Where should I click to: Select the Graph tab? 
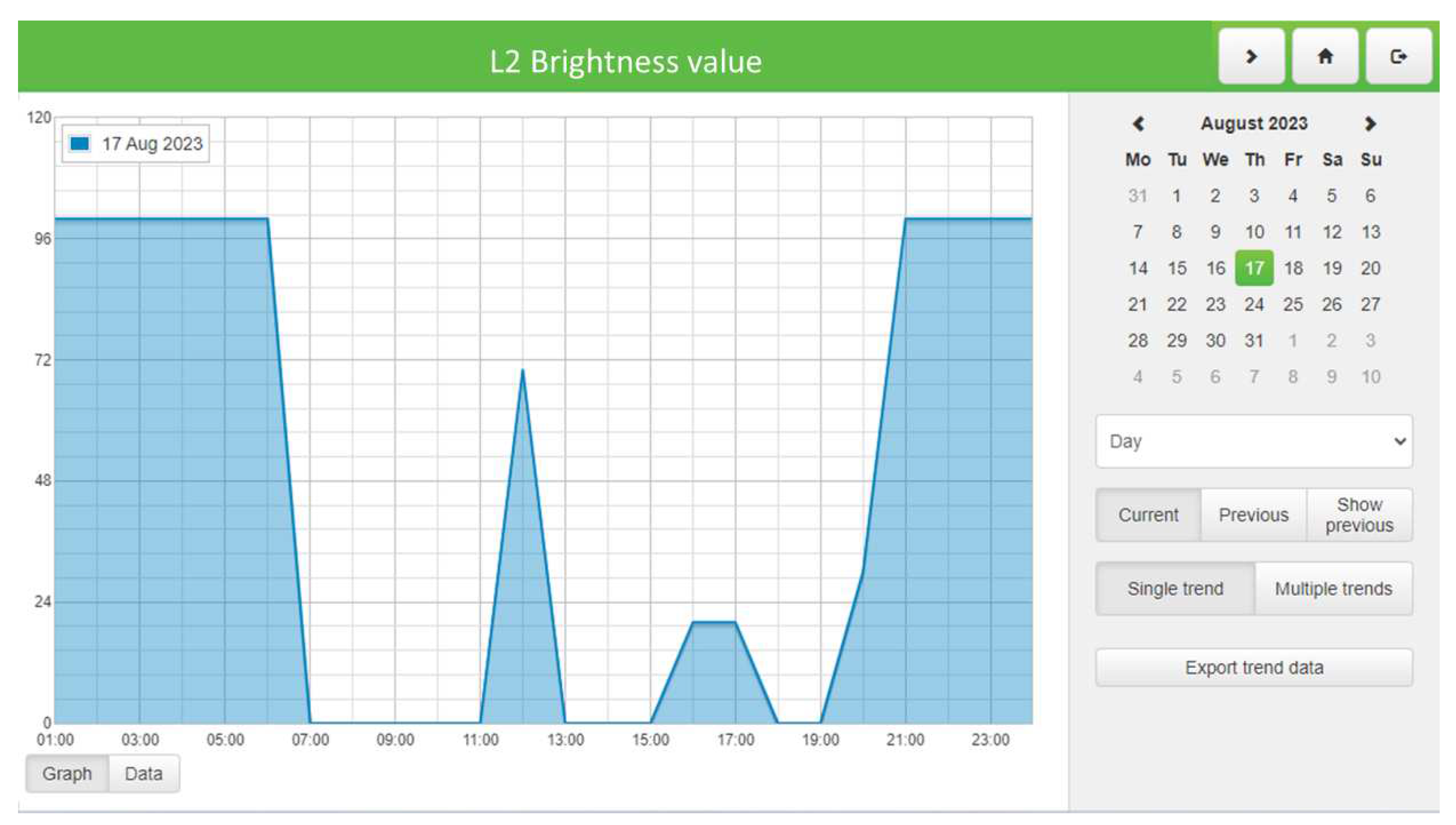click(x=67, y=773)
